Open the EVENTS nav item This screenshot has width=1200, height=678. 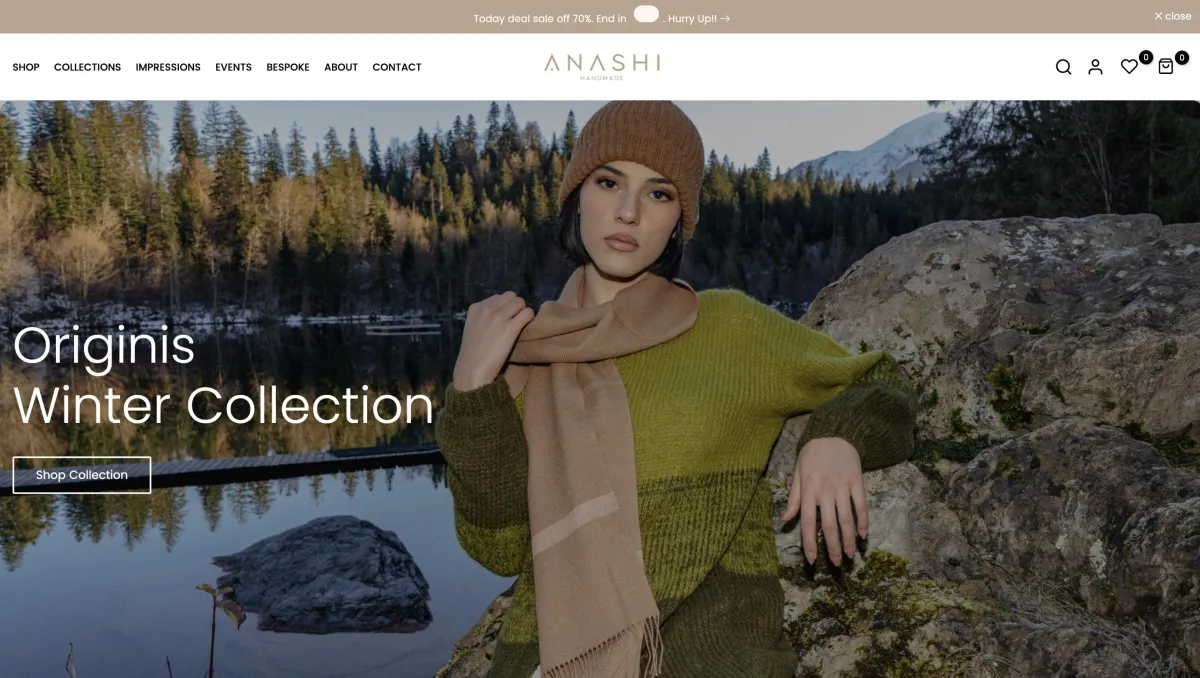pos(233,67)
